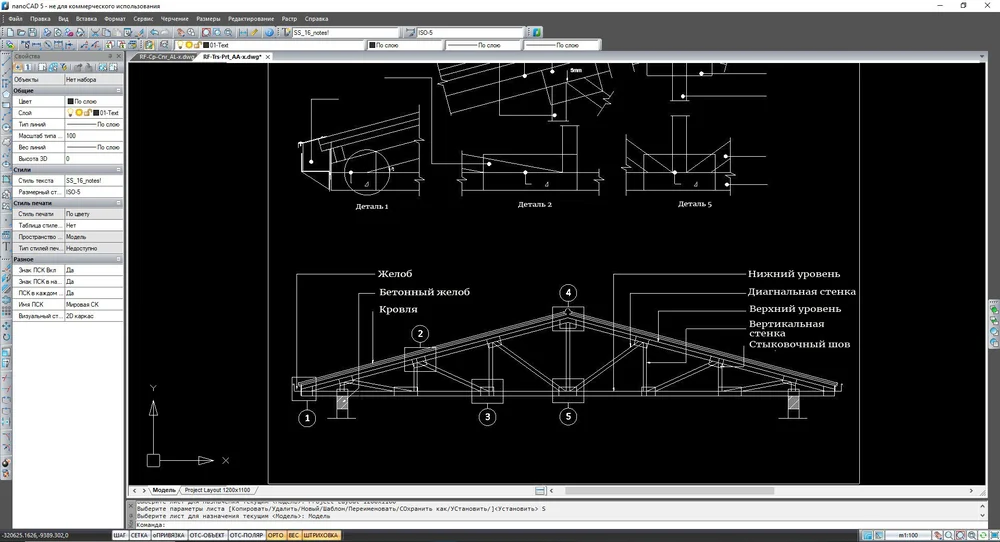Viewport: 1000px width, 542px height.
Task: Toggle ОТС-ПОЛЯР polar tracking
Action: (x=246, y=535)
